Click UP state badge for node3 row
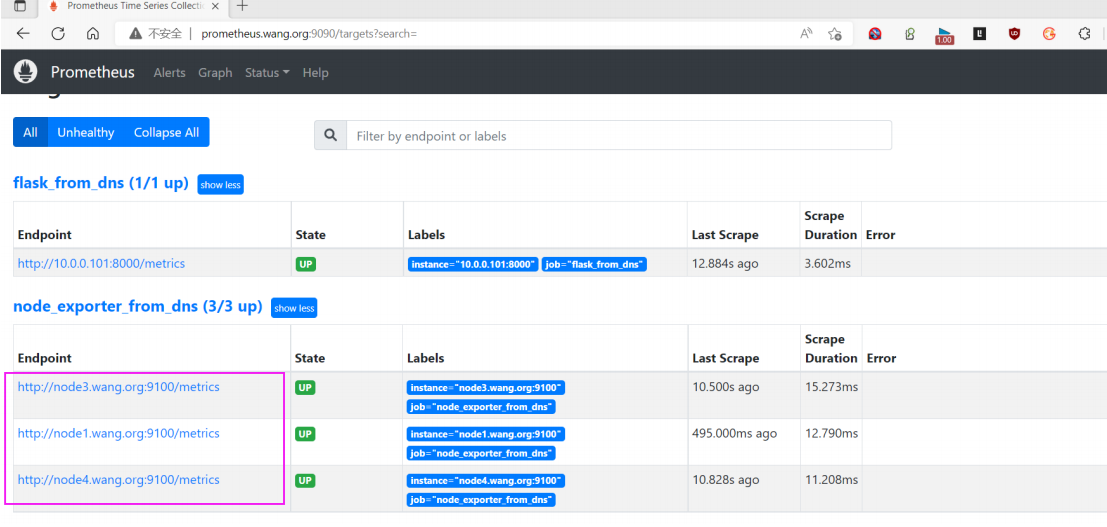 [x=306, y=388]
